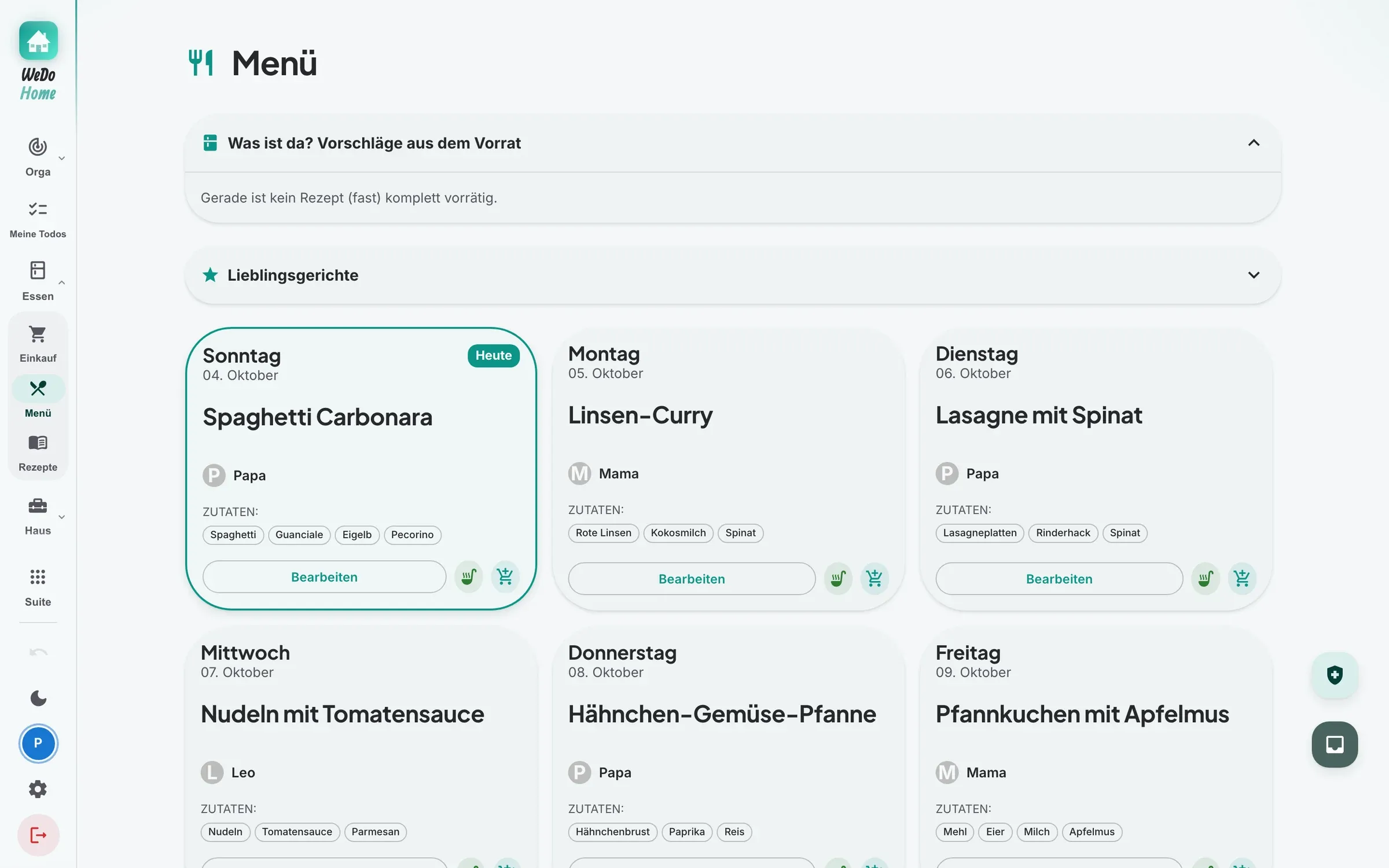Toggle dark mode moon icon
This screenshot has width=1389, height=868.
(38, 698)
